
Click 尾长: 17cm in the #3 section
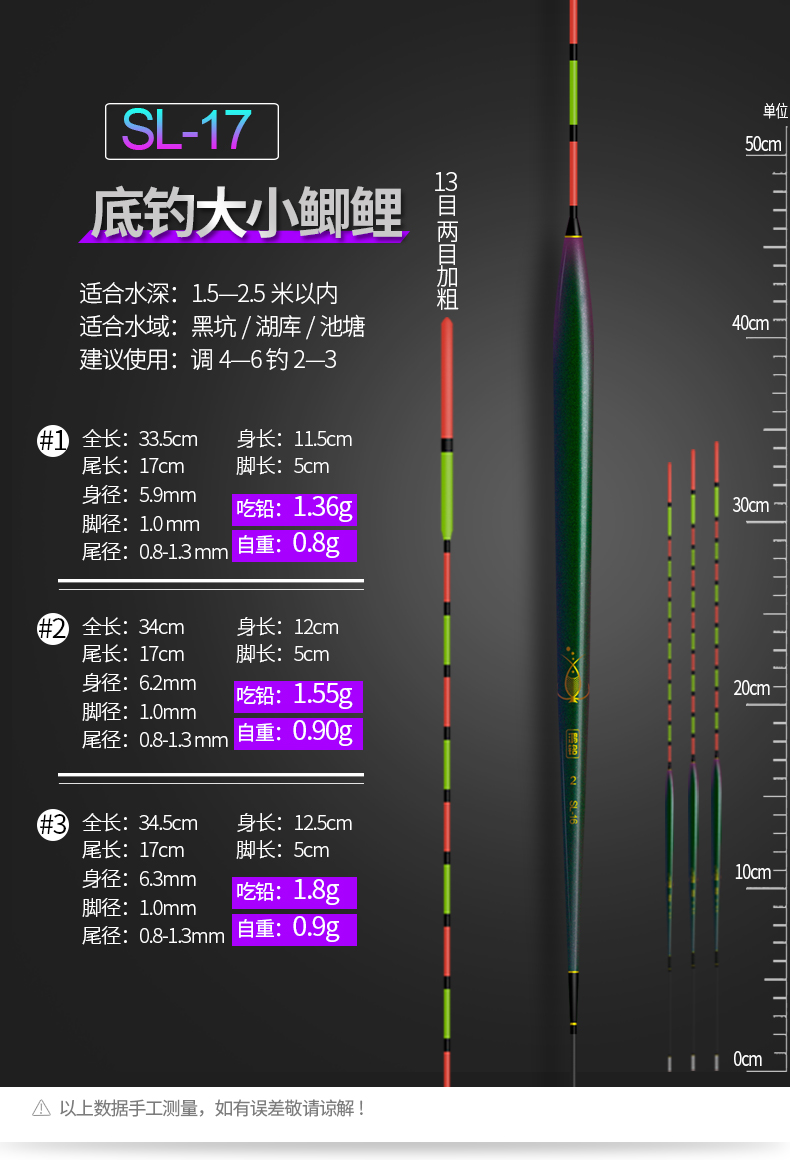coord(133,850)
